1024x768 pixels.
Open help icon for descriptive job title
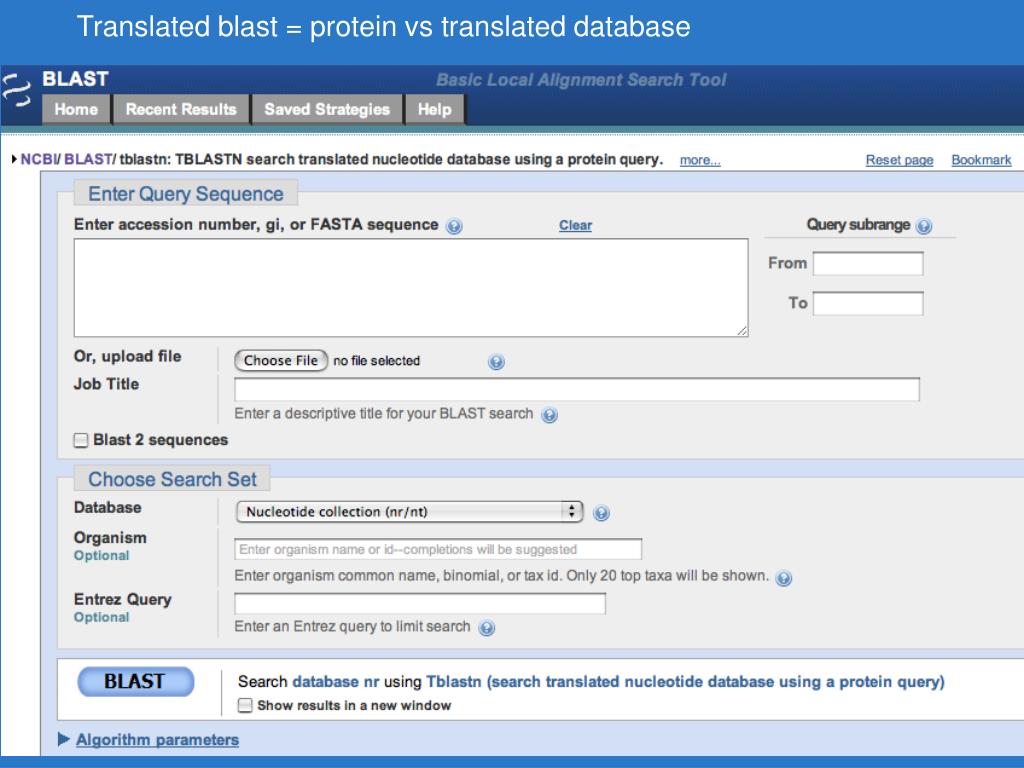coord(550,415)
